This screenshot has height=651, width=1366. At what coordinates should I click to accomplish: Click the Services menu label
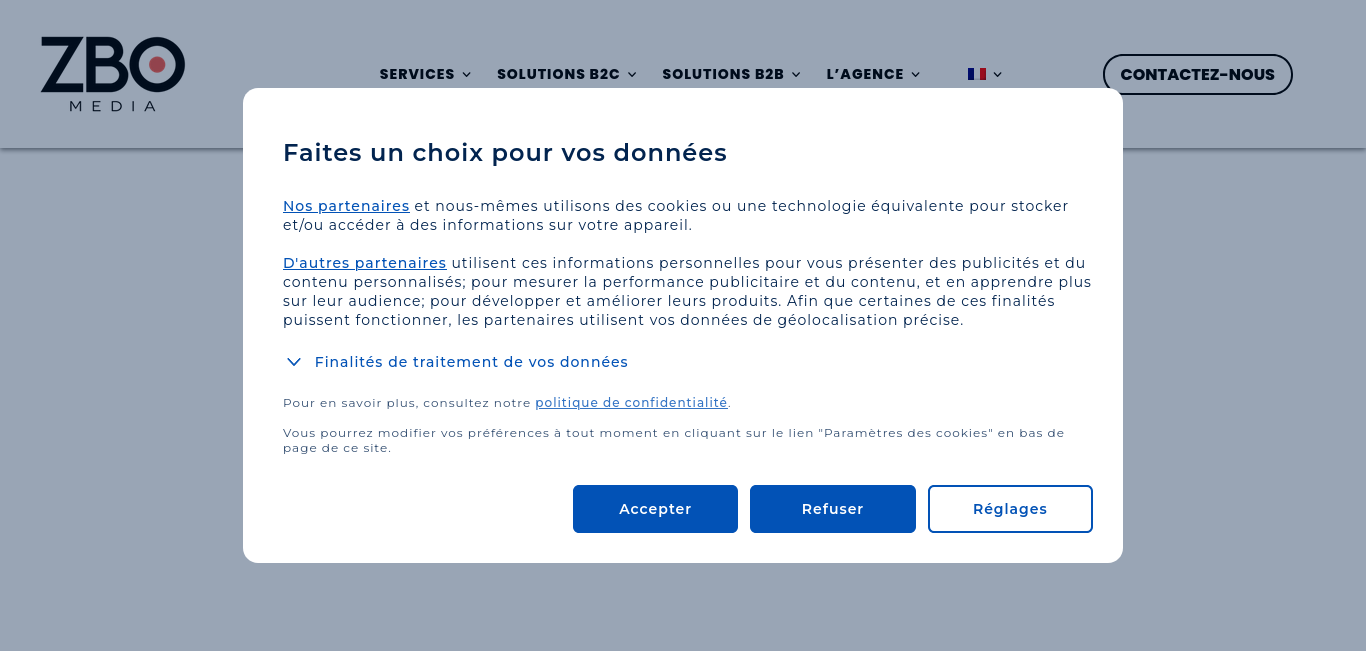point(417,75)
